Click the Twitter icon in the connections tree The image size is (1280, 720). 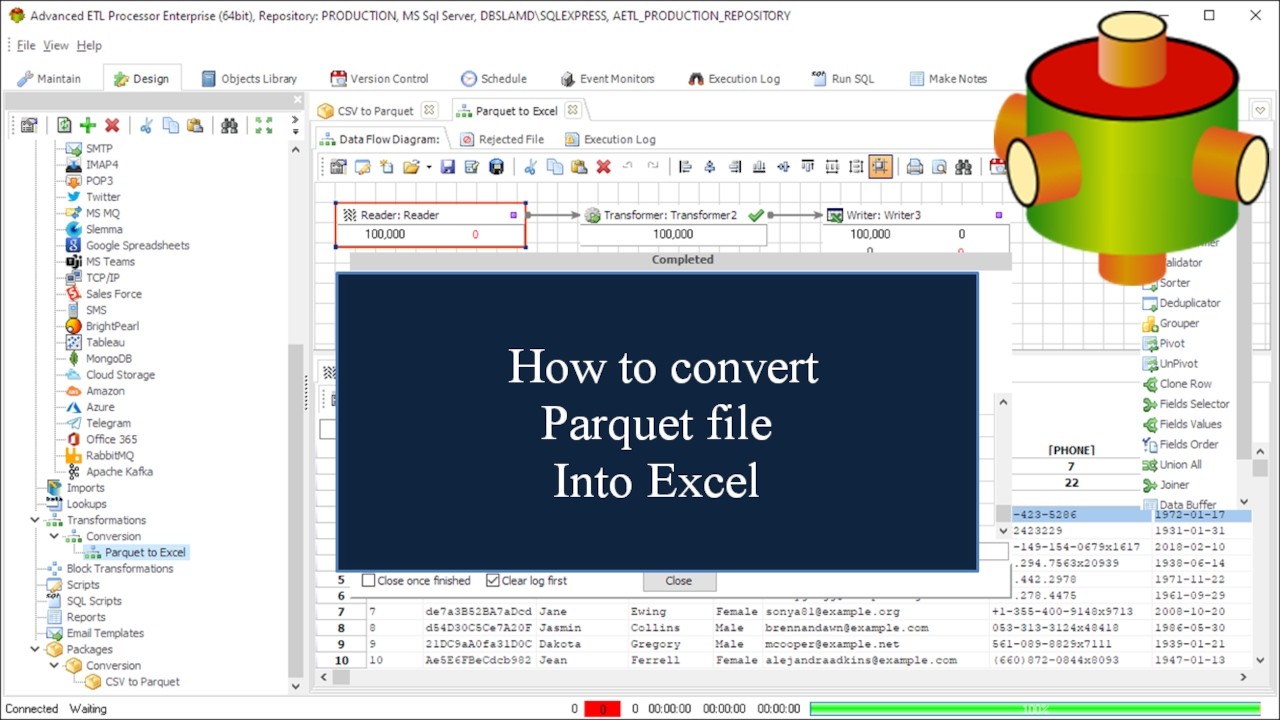pos(73,197)
